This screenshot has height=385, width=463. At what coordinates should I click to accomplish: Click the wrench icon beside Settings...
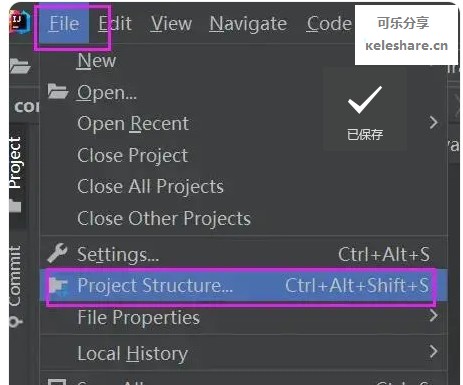point(57,253)
